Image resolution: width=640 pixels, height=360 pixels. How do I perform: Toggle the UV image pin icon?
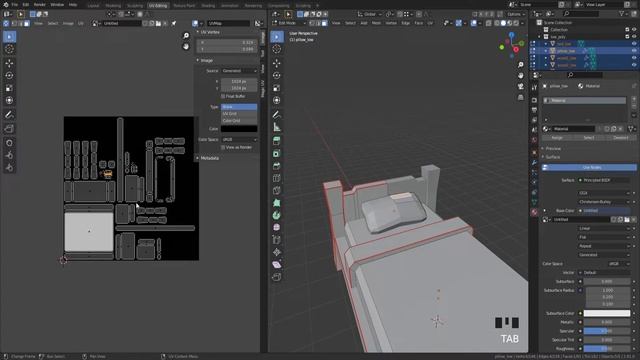click(173, 24)
